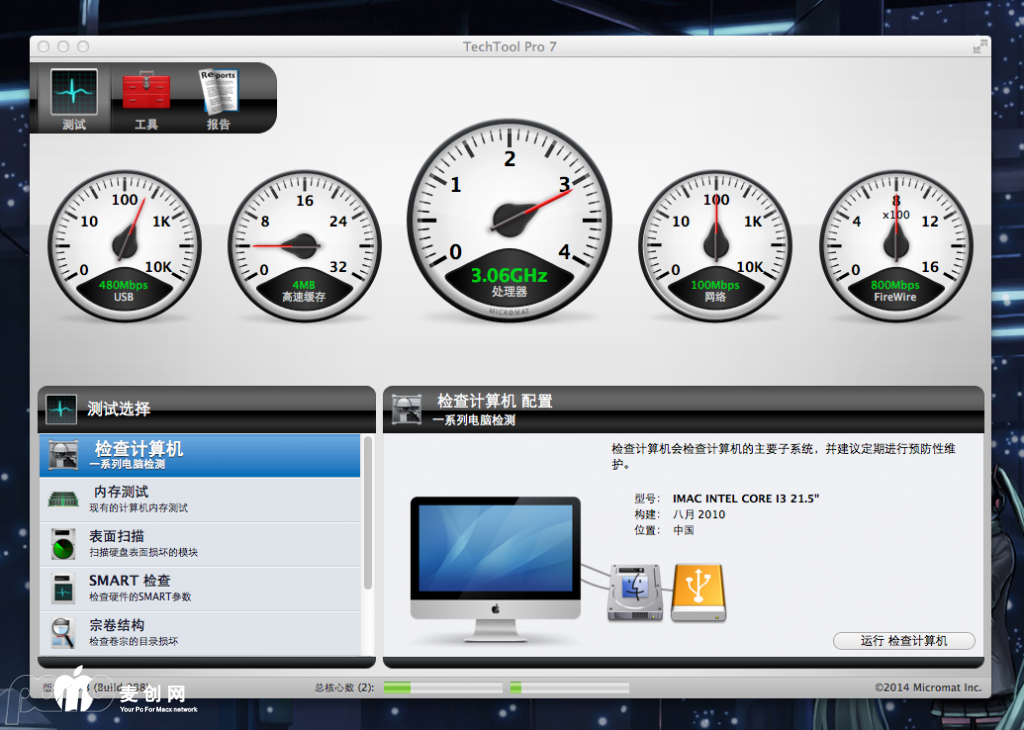
Task: Select 检查计算机 in the test list
Action: [200, 456]
